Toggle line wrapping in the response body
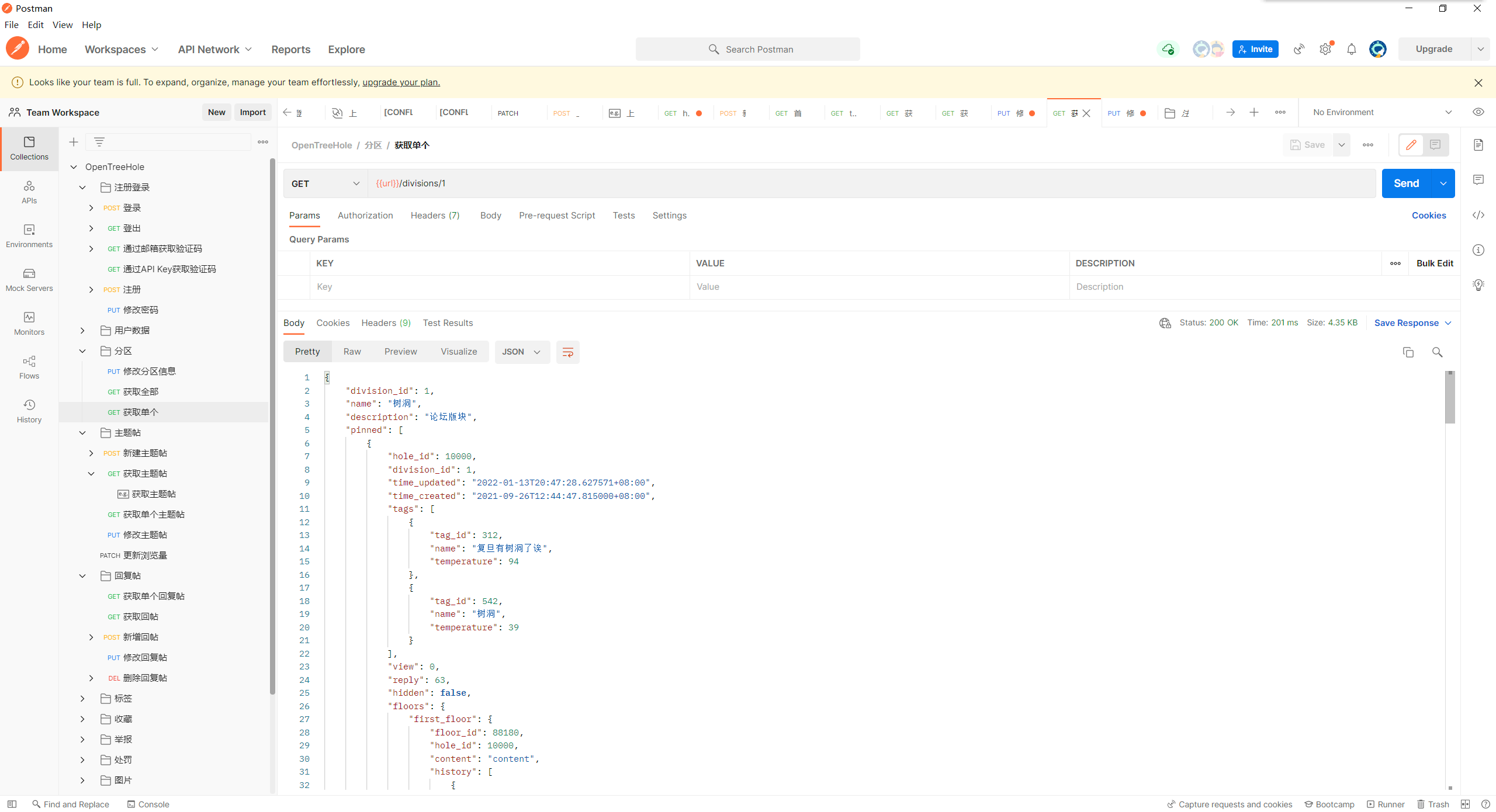Screen dimensions: 1496x812 pyautogui.click(x=567, y=352)
